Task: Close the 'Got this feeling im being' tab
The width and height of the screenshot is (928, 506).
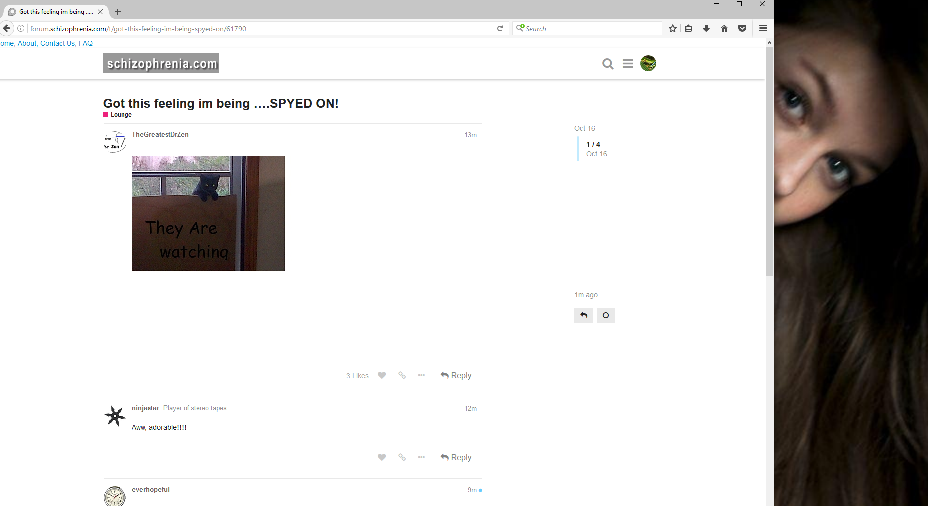Action: pyautogui.click(x=100, y=11)
